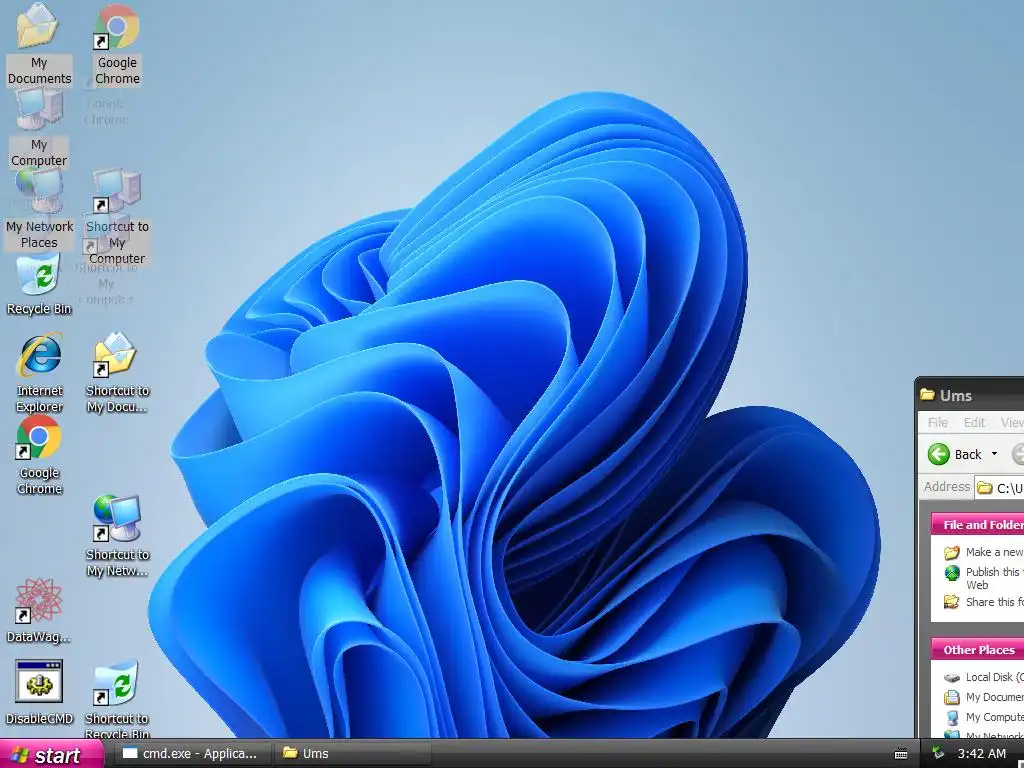Open the Edit menu in Ums window
Image resolution: width=1024 pixels, height=768 pixels.
coord(974,423)
